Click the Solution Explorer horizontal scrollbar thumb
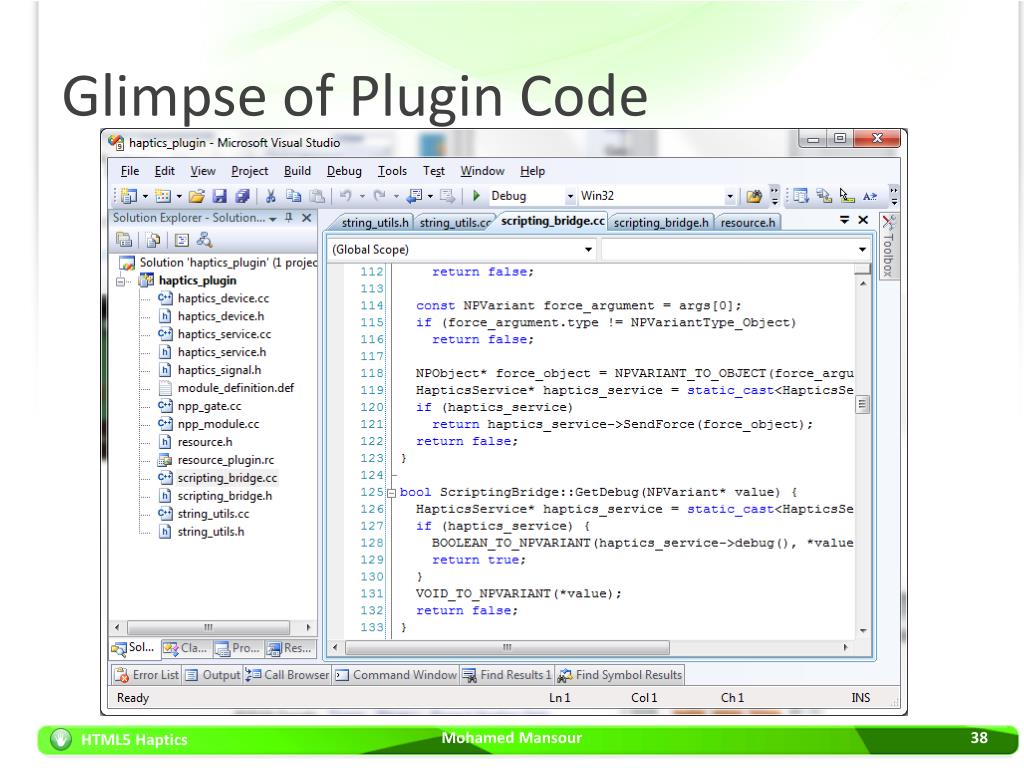The image size is (1024, 768). [208, 628]
